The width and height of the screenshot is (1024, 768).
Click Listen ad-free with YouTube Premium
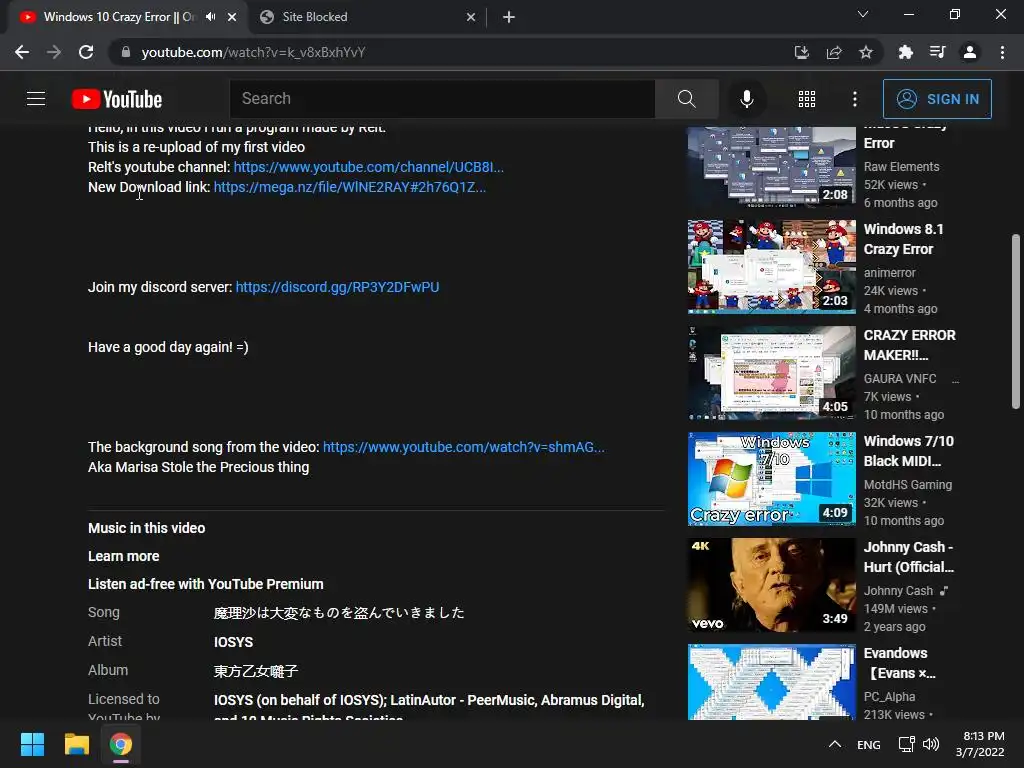(206, 584)
